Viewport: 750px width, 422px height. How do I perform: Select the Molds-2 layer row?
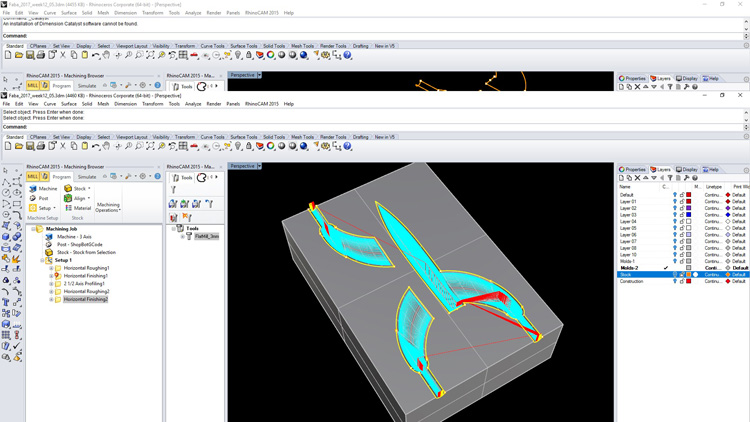tap(684, 268)
